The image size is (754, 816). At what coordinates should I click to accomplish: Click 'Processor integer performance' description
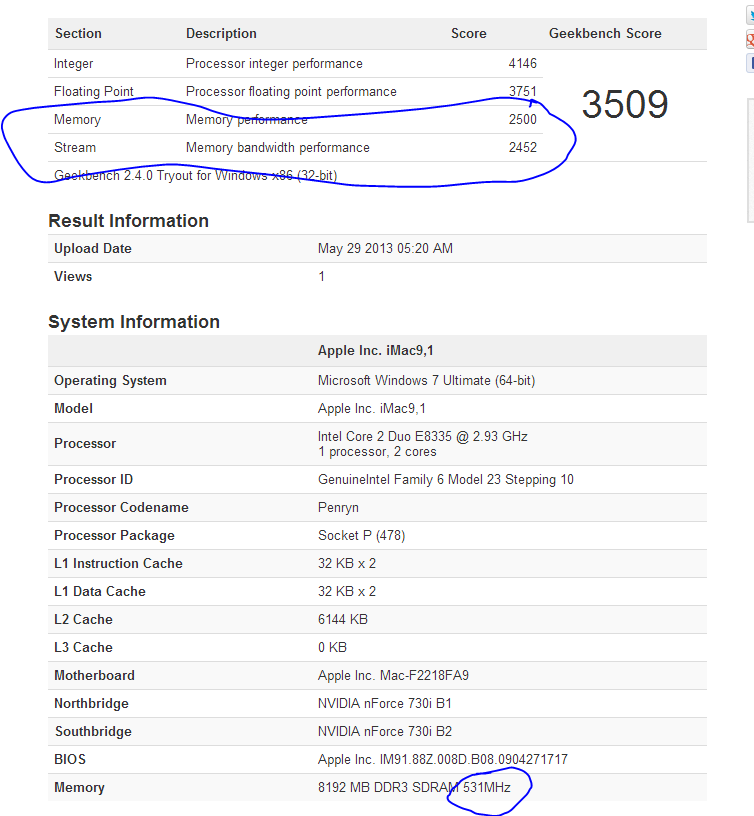[274, 63]
